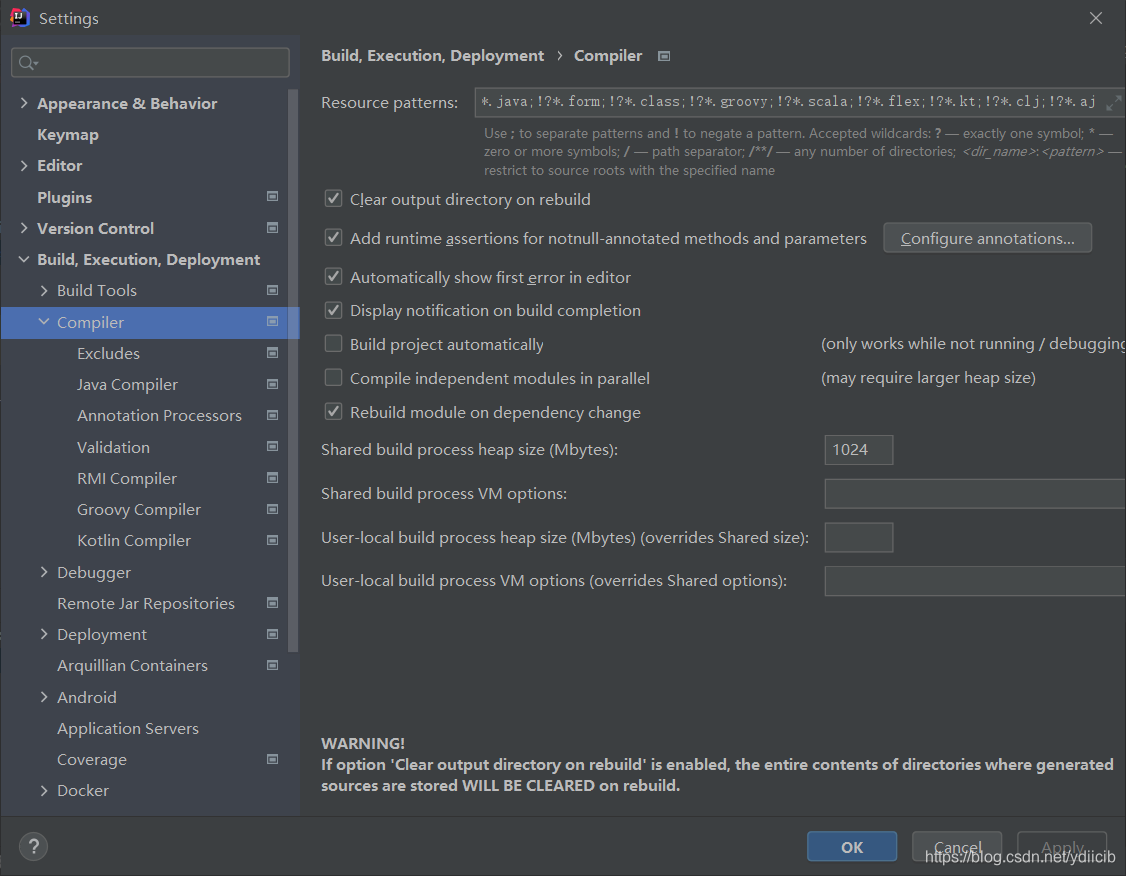Click the User-local build process VM options field

click(975, 581)
